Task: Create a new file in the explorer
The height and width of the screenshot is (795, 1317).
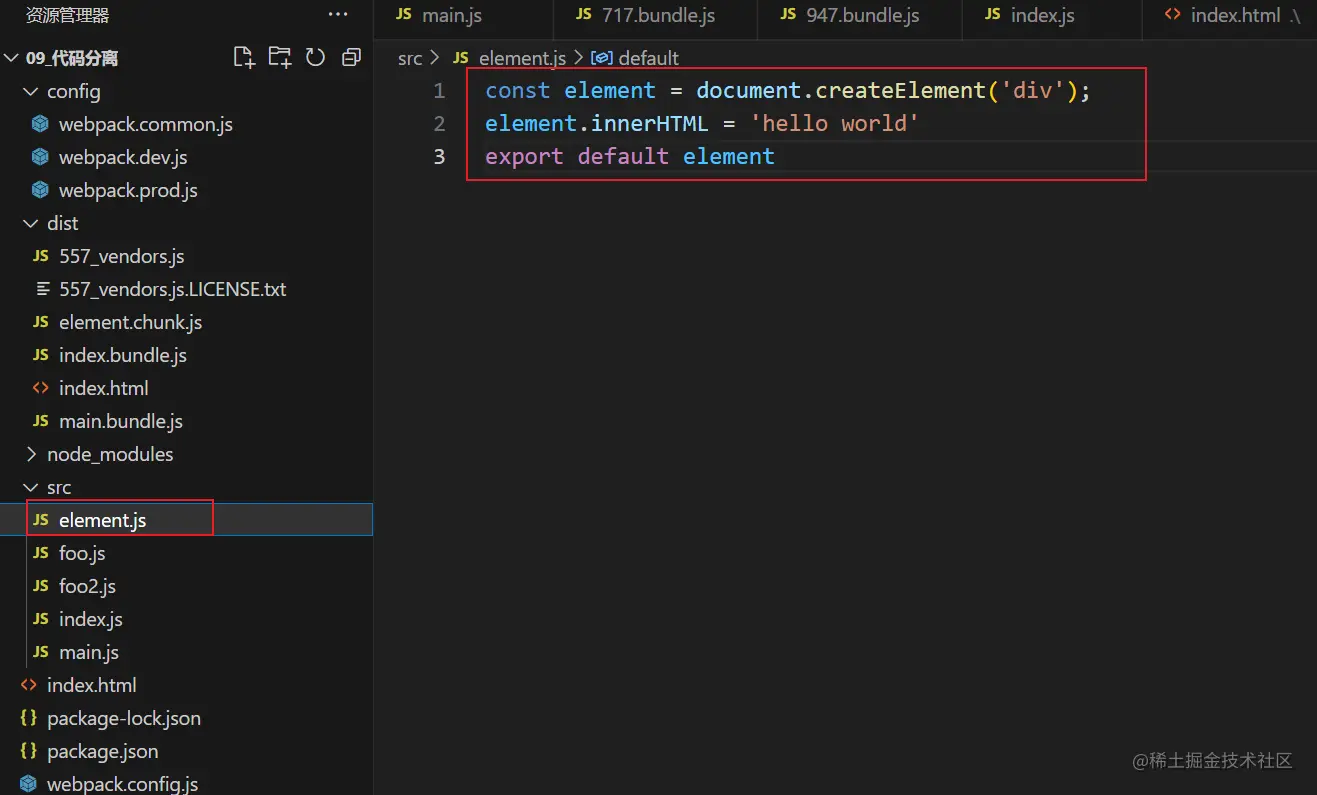Action: click(x=244, y=57)
